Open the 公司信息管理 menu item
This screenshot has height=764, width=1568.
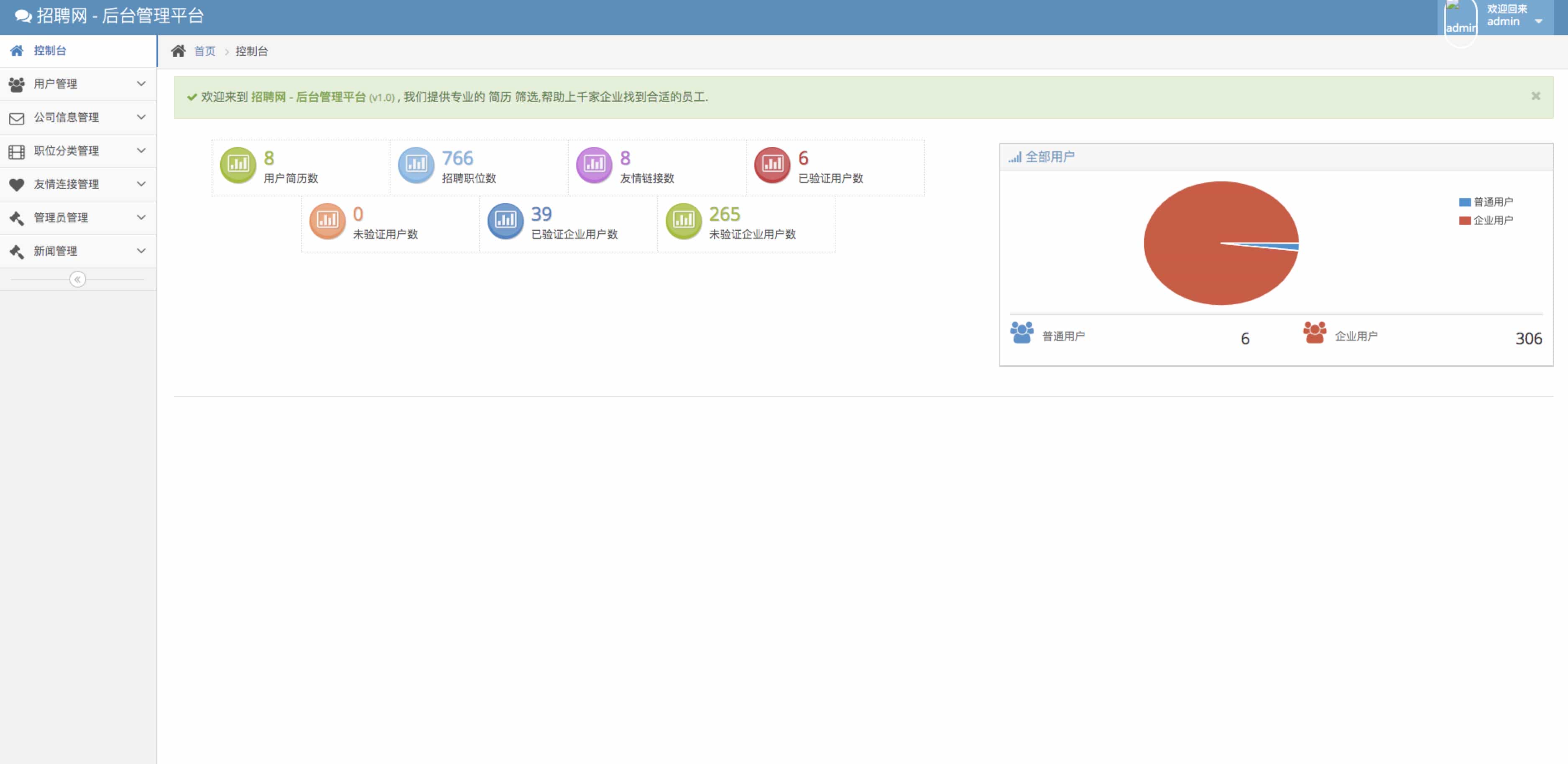click(79, 117)
